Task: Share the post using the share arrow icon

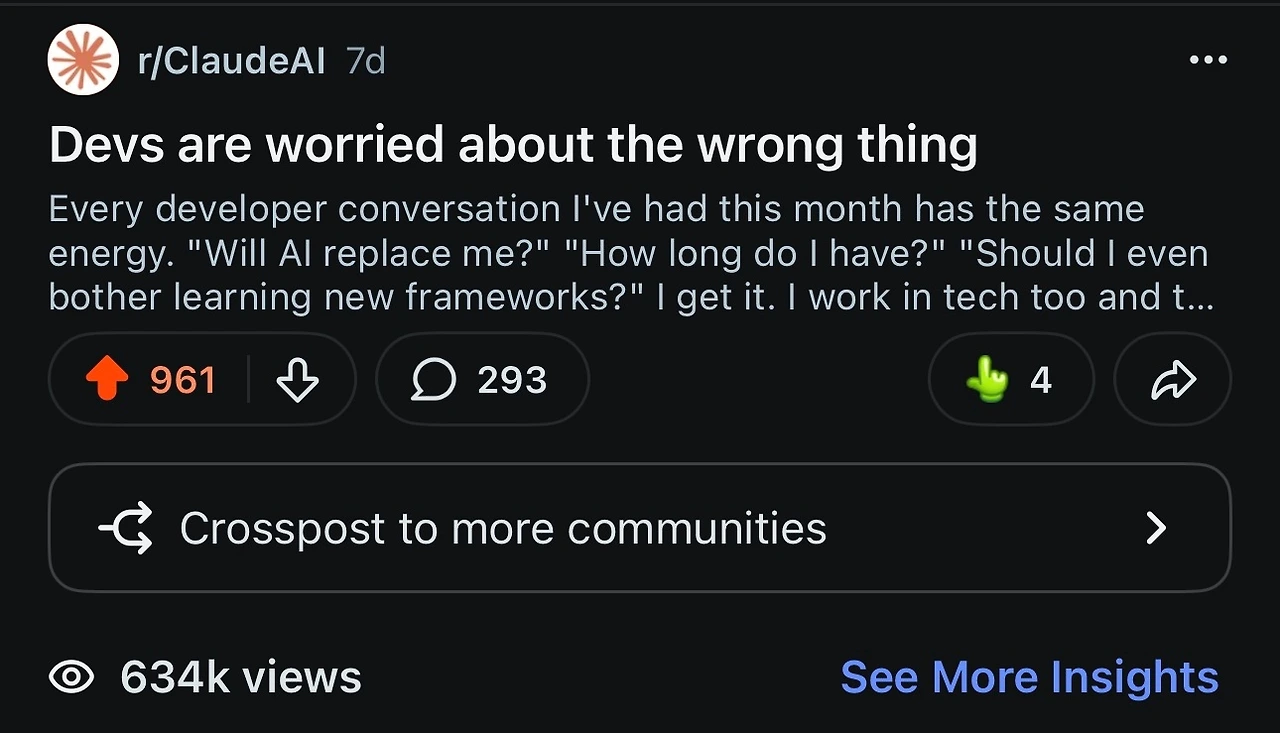Action: click(x=1173, y=380)
